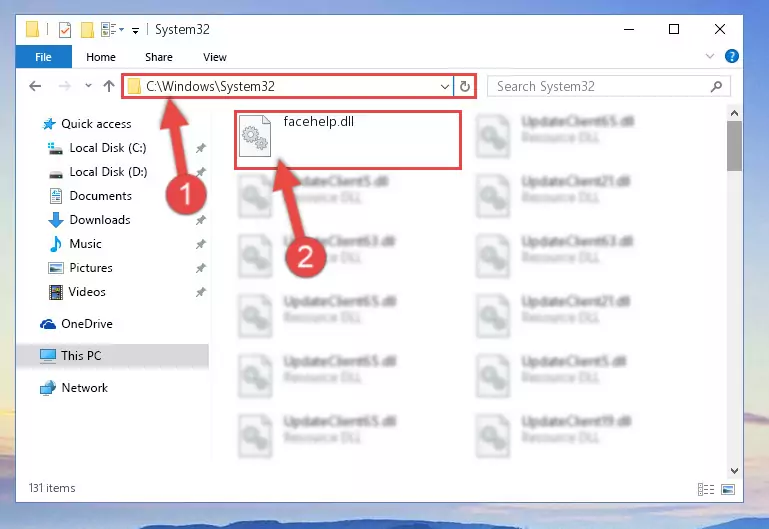Click the 131 items status text
Screen dimensions: 769x529
52,488
